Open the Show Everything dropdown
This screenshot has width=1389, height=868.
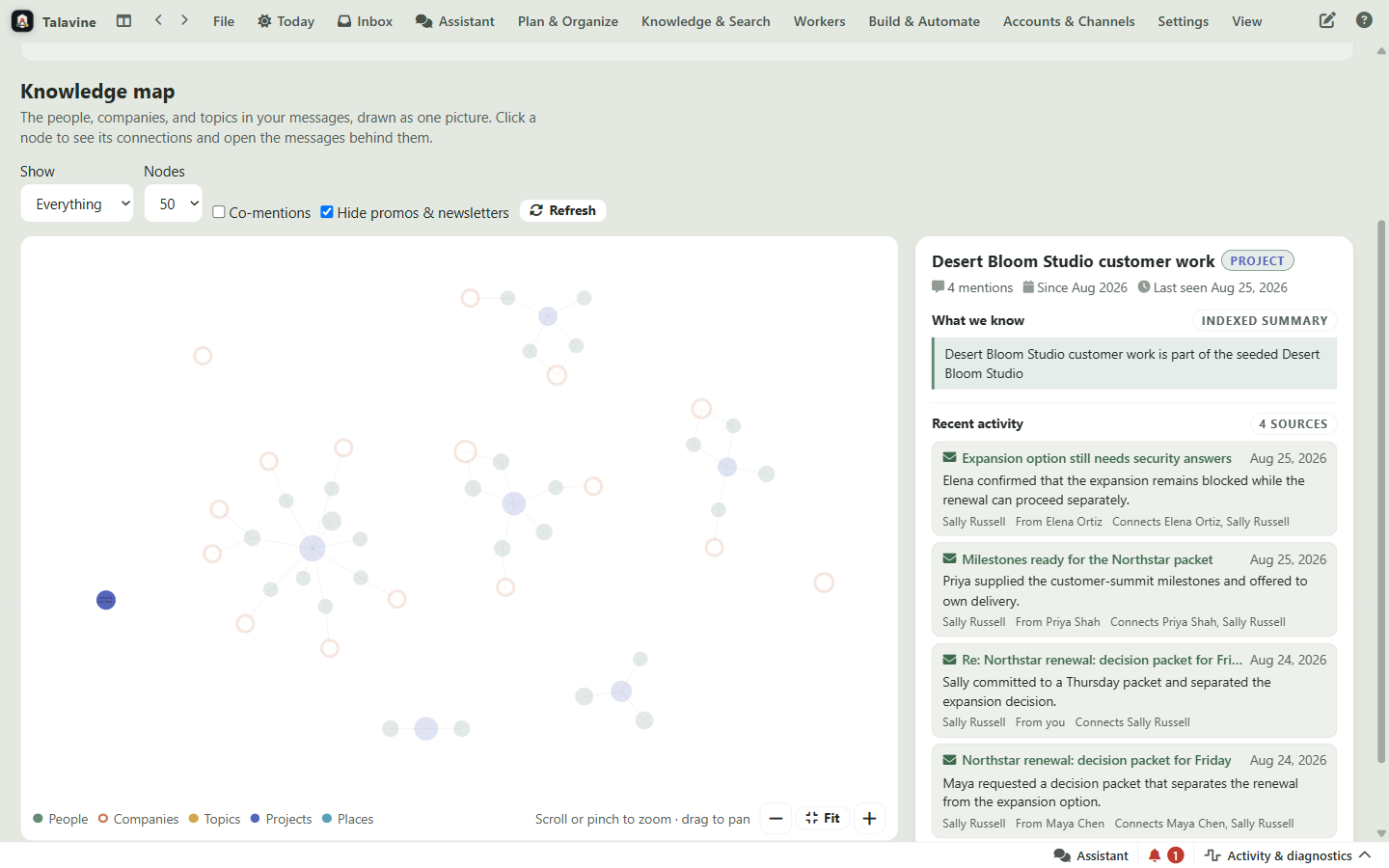(x=77, y=203)
